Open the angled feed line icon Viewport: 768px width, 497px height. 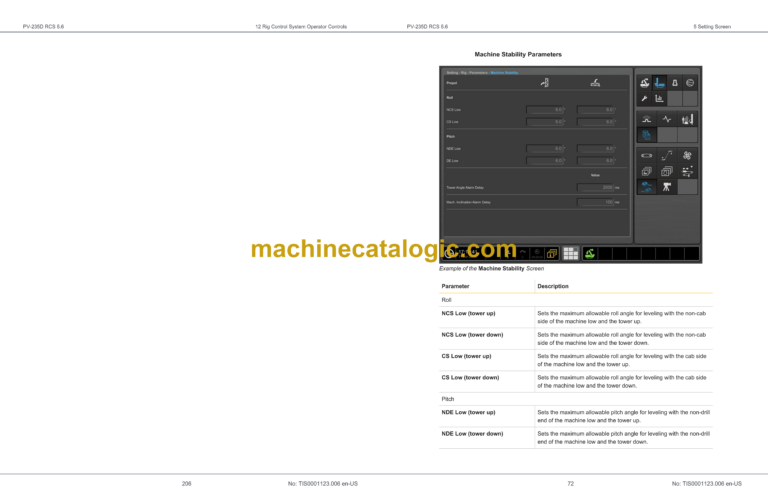(667, 156)
